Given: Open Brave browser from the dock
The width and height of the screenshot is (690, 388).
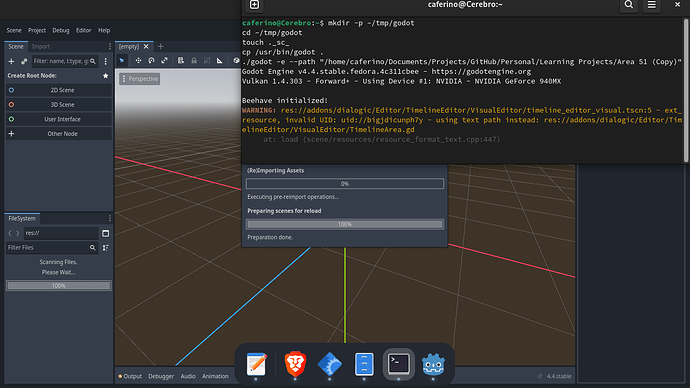Looking at the screenshot, I should point(295,364).
